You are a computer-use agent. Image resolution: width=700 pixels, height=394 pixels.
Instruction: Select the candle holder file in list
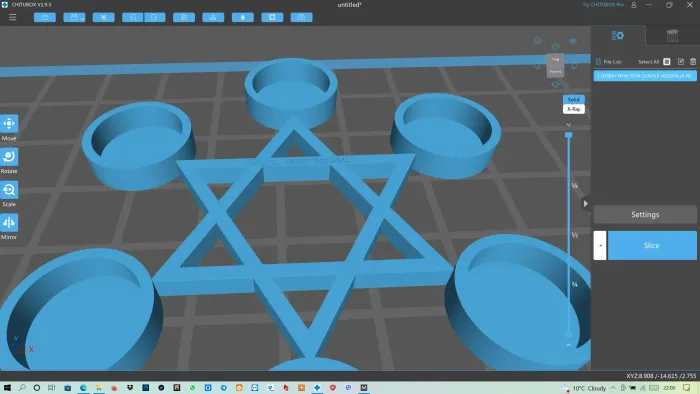pyautogui.click(x=645, y=76)
